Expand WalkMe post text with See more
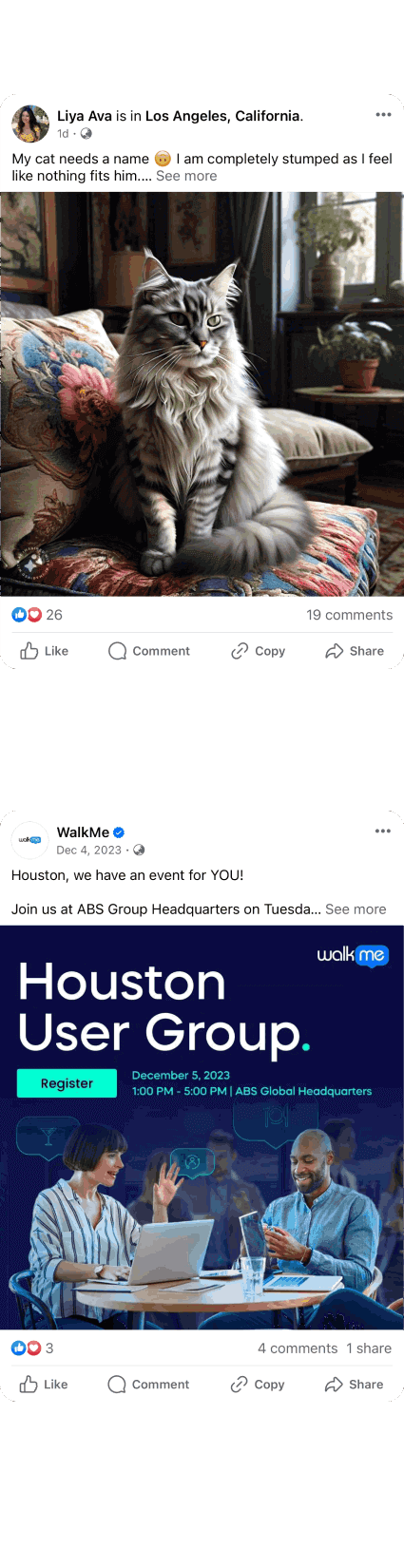Screen dimensions: 404x1568 click(356, 909)
